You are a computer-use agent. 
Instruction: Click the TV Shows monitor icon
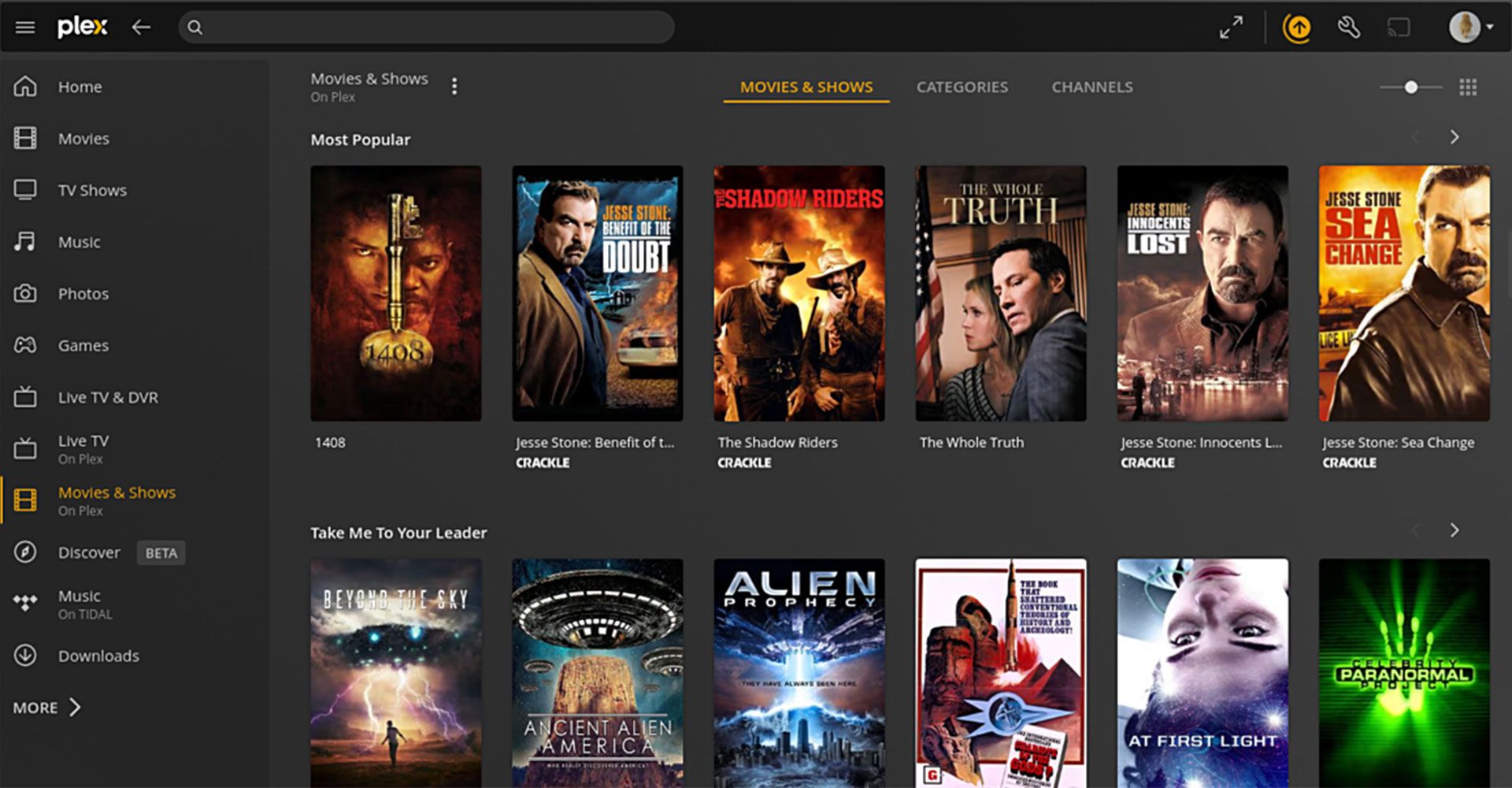pos(25,190)
